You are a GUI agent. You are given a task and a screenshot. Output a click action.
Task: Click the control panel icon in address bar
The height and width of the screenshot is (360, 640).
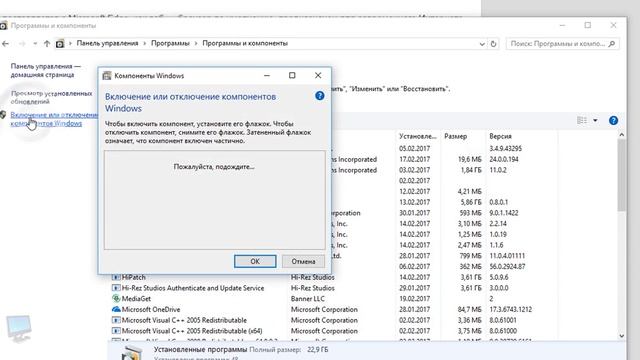(x=60, y=44)
